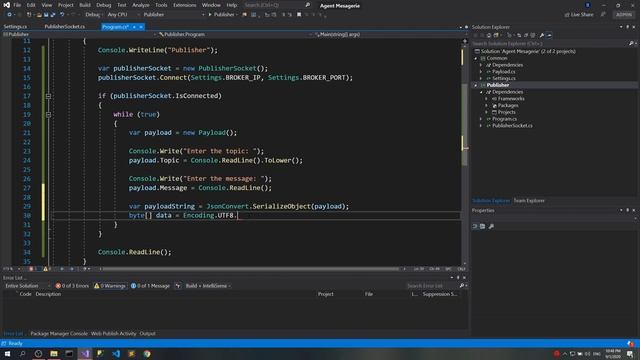
Task: Toggle the '0 of 1 Message' filter
Action: [x=150, y=286]
